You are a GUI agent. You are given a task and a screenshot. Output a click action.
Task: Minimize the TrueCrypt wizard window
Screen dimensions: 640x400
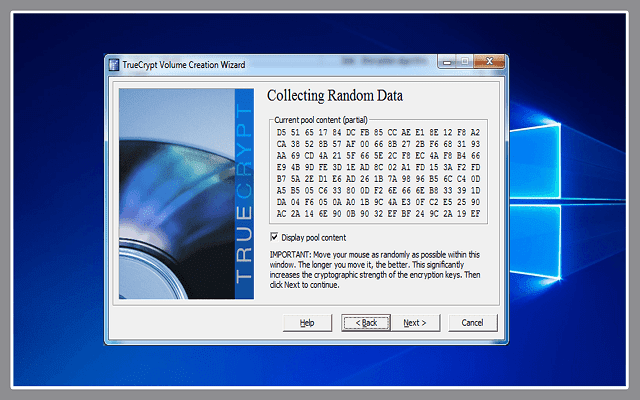[x=447, y=62]
